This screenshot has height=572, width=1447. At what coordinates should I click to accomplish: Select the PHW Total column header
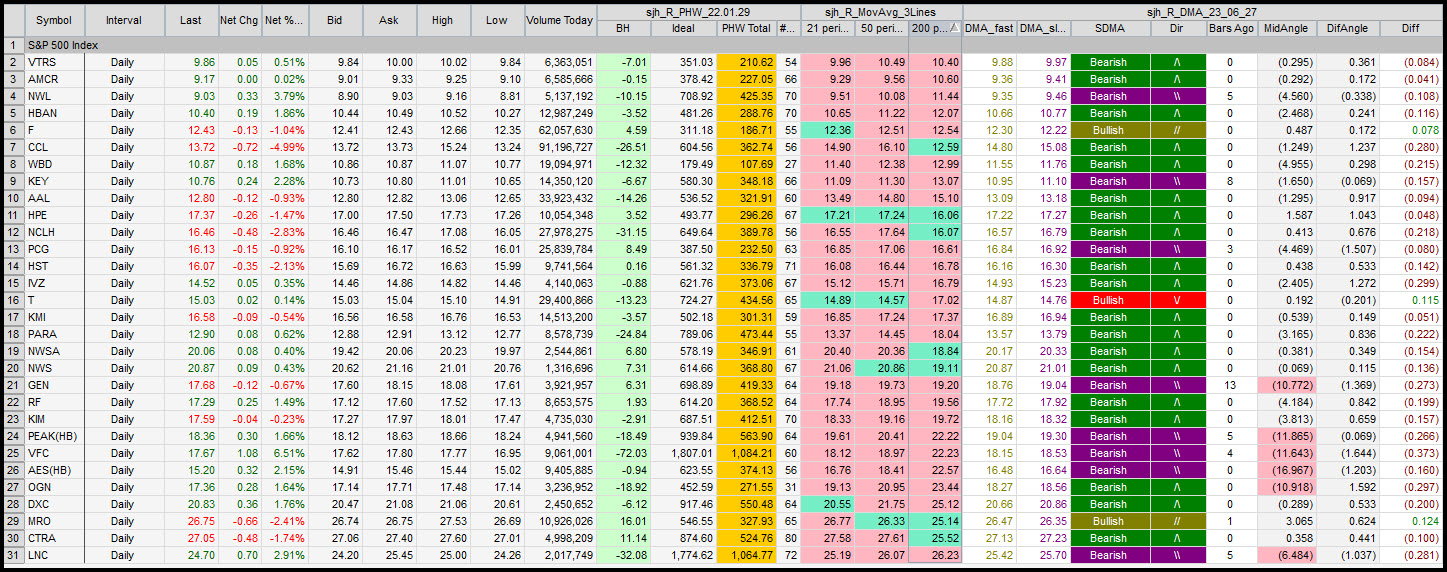tap(746, 28)
